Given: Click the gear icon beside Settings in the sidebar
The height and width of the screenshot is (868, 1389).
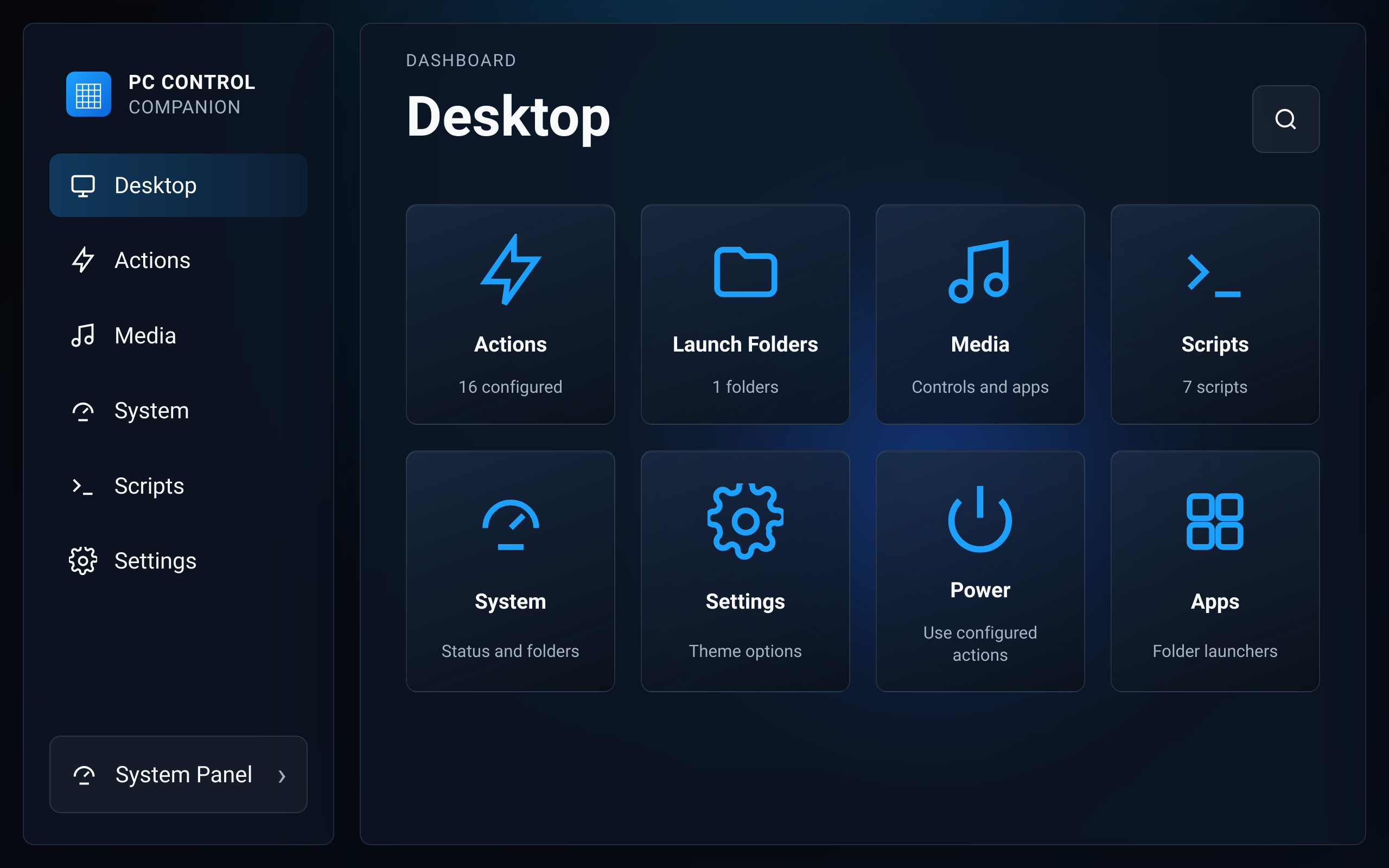Looking at the screenshot, I should (x=82, y=561).
